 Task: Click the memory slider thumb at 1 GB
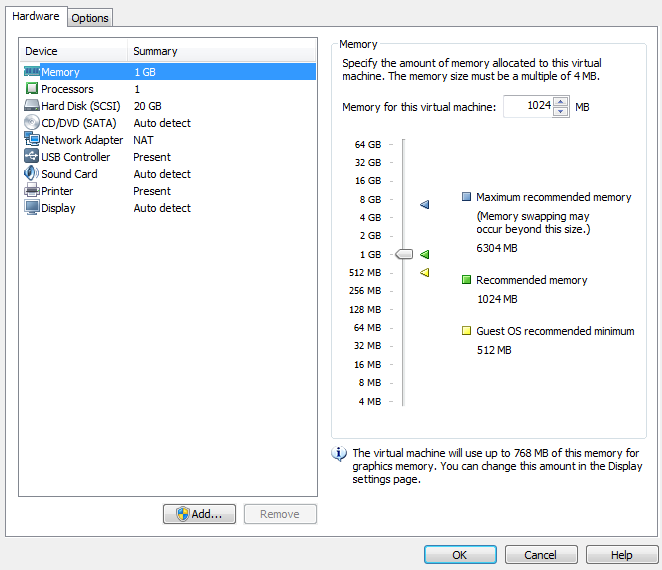(x=404, y=254)
